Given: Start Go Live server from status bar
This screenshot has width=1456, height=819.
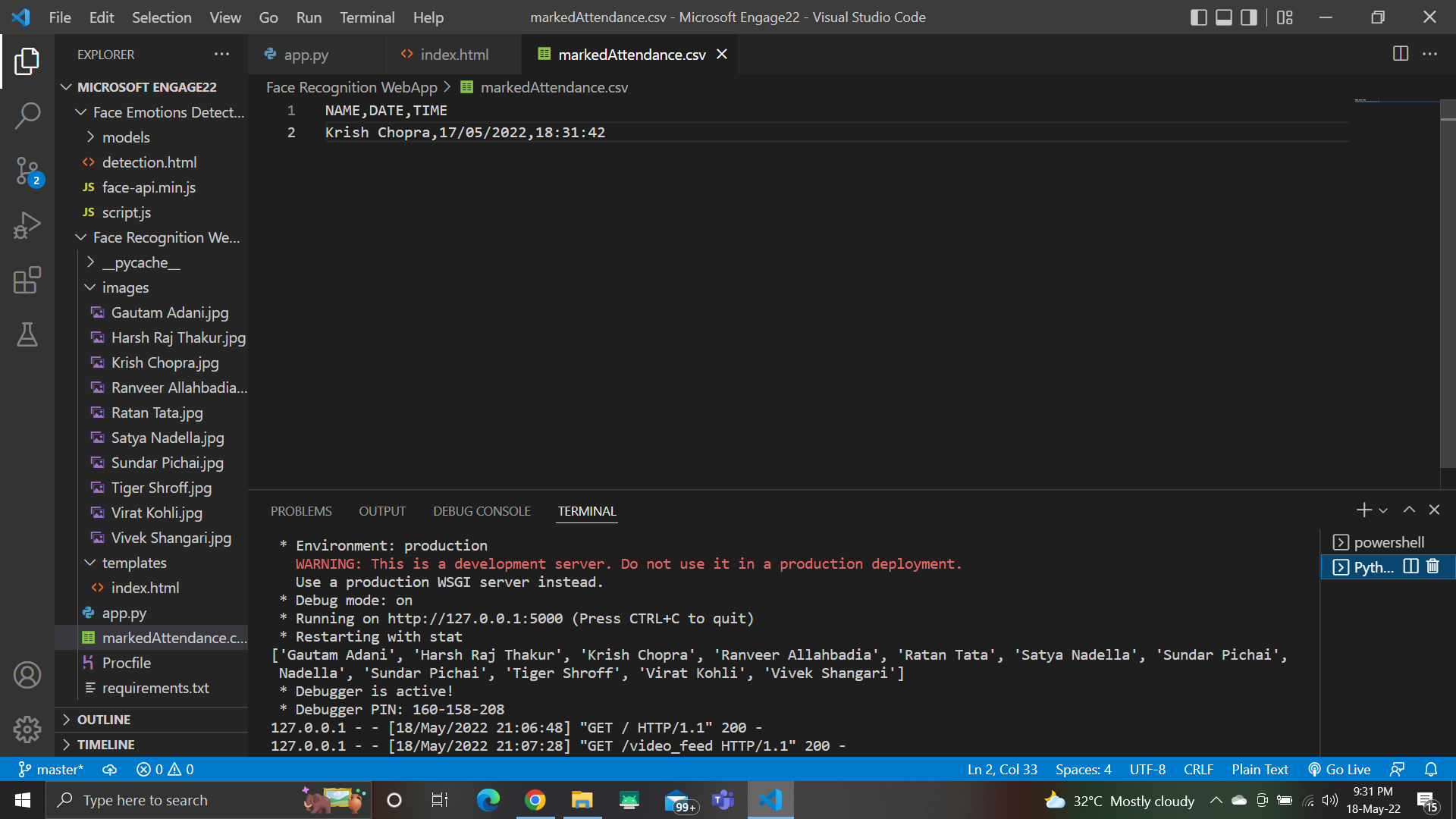Looking at the screenshot, I should (1339, 769).
